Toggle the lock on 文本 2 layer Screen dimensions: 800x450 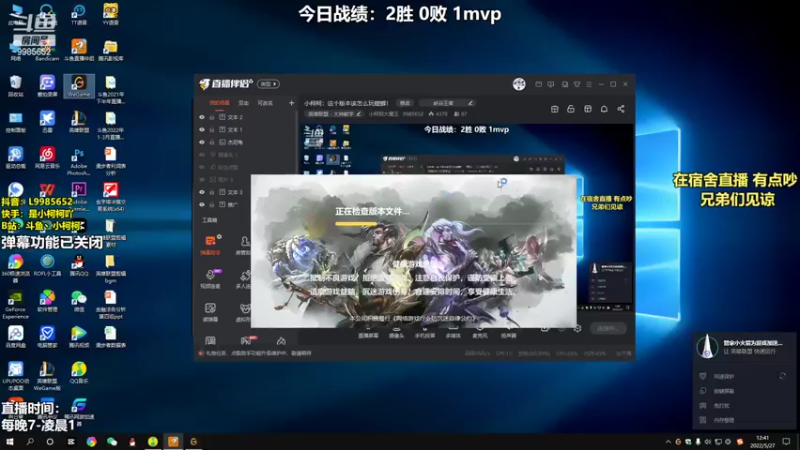click(212, 117)
